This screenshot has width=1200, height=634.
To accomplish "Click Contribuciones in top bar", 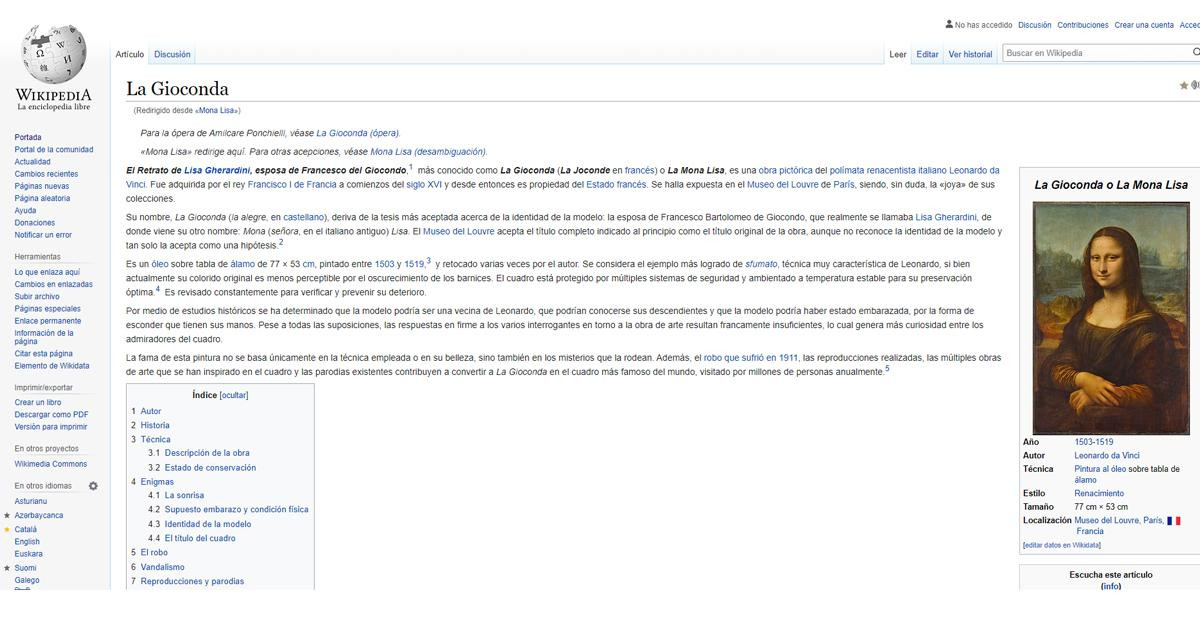I will [1083, 25].
